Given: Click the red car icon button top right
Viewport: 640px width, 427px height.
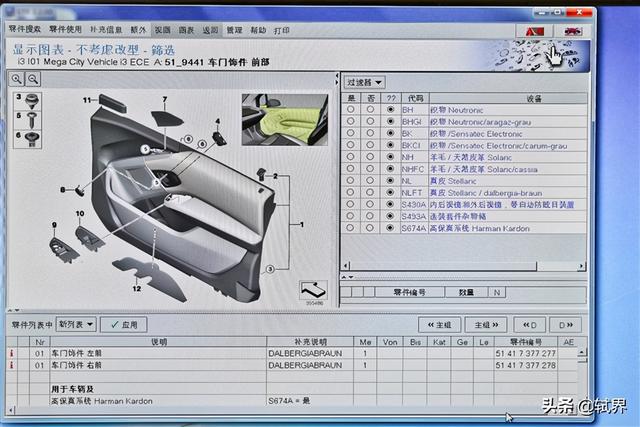Looking at the screenshot, I should pos(573,31).
